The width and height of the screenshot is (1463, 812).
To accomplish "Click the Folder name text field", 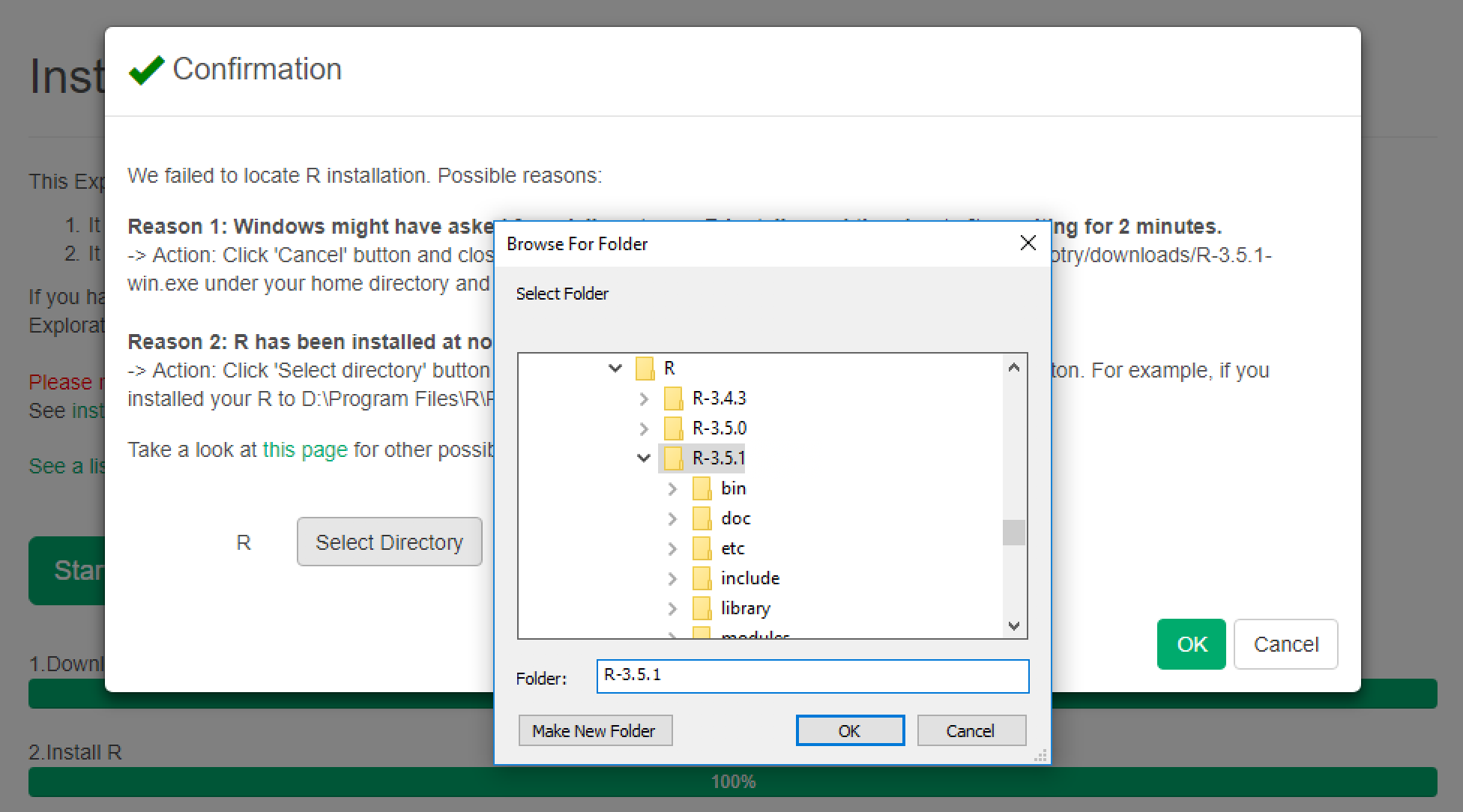I will click(812, 676).
